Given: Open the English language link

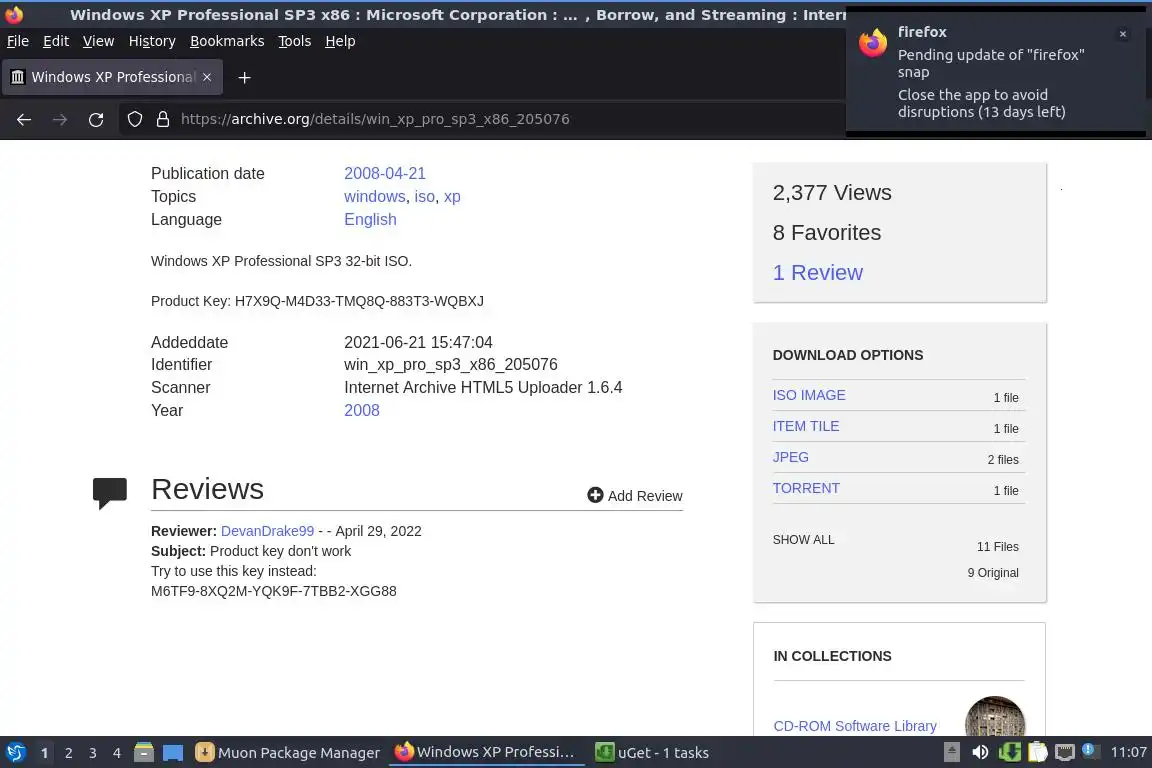Looking at the screenshot, I should (370, 220).
